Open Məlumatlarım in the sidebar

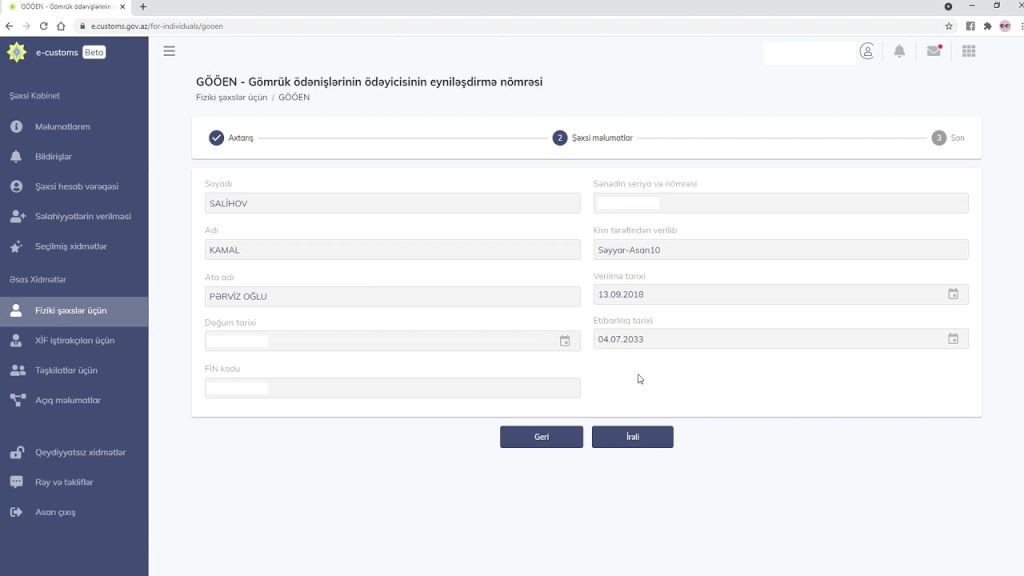coord(62,127)
